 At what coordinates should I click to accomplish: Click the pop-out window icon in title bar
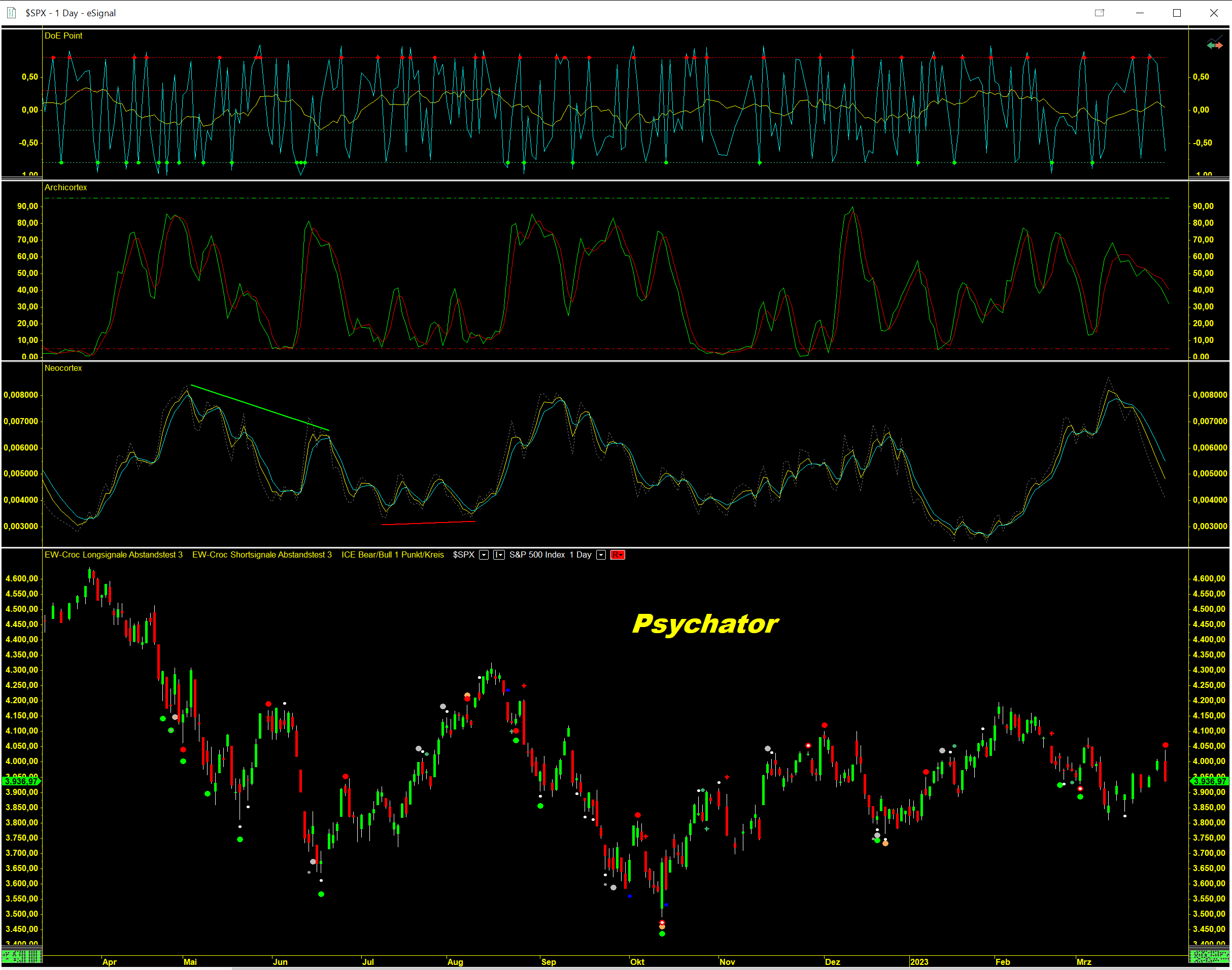[1099, 13]
